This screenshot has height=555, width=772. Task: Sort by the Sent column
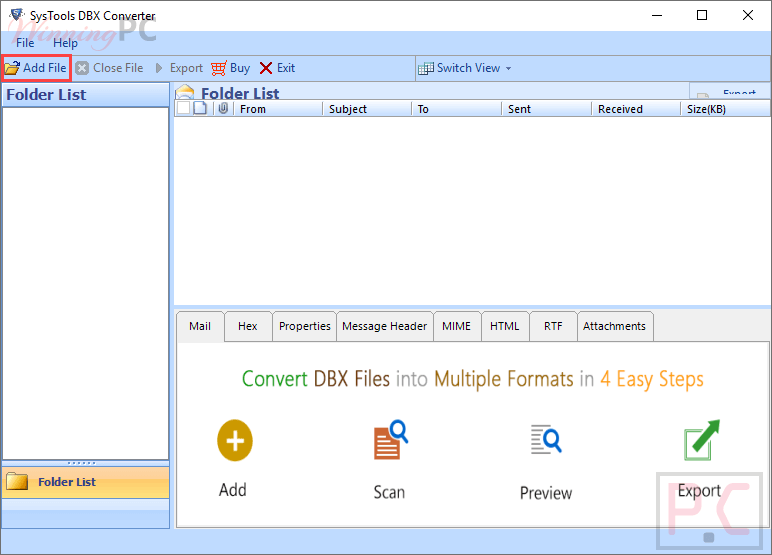click(x=547, y=109)
